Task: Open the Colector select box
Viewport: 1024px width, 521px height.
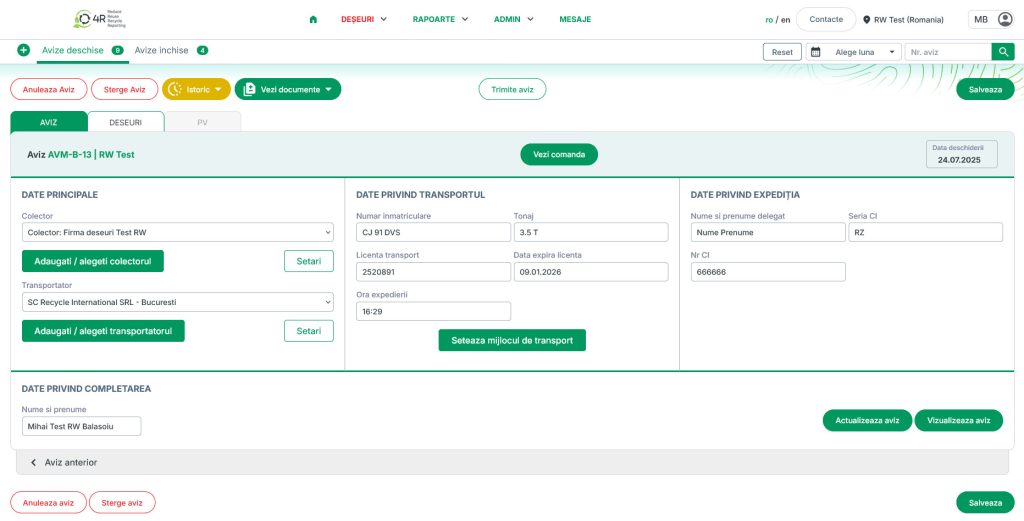Action: click(x=177, y=233)
